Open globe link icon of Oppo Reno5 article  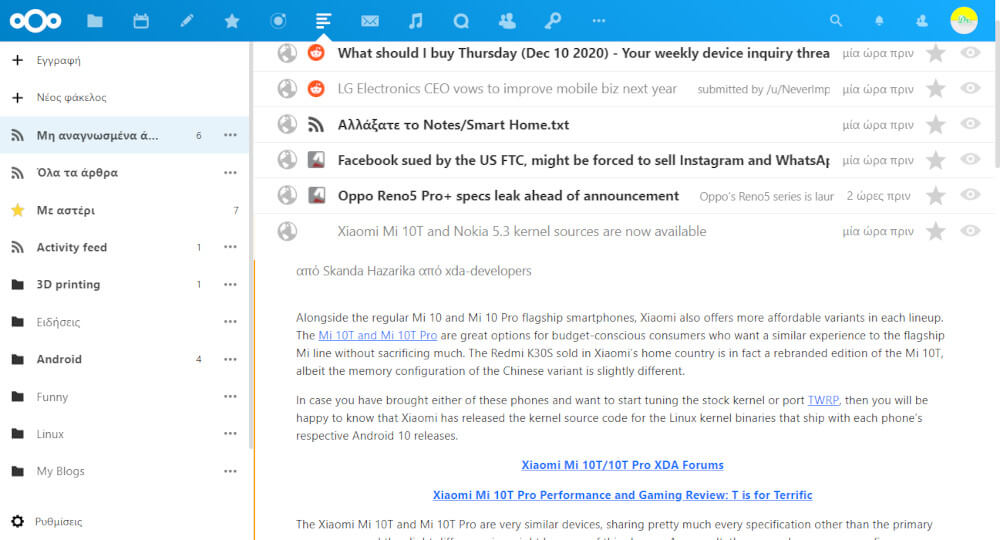click(x=287, y=195)
